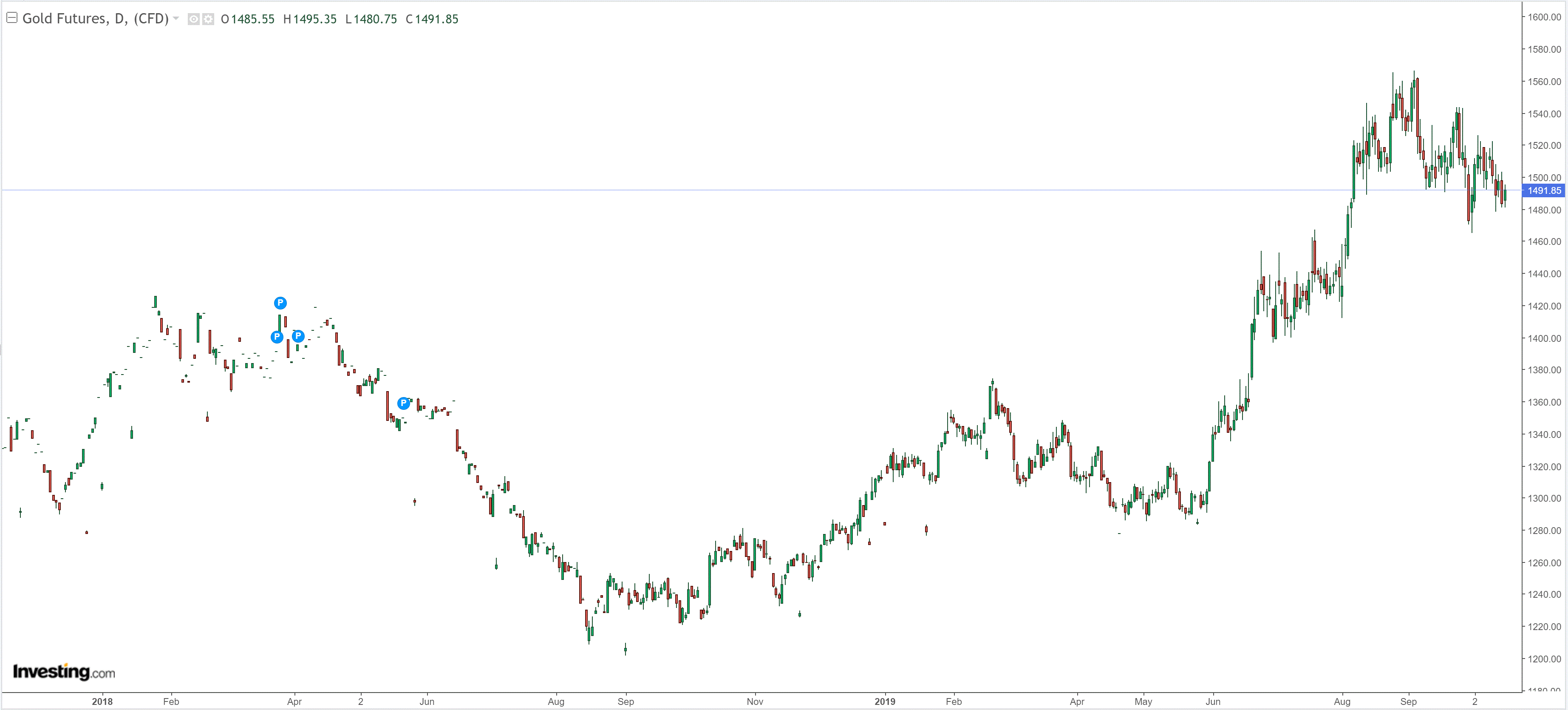The image size is (1568, 710).
Task: Click the P marker before June 2018
Action: pyautogui.click(x=404, y=403)
